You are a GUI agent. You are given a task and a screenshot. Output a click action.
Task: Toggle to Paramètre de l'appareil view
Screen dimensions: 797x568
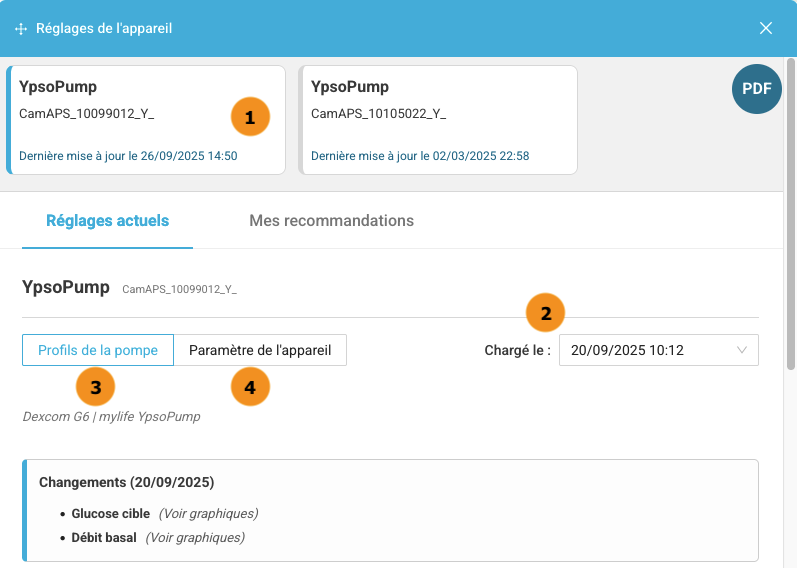pos(260,350)
